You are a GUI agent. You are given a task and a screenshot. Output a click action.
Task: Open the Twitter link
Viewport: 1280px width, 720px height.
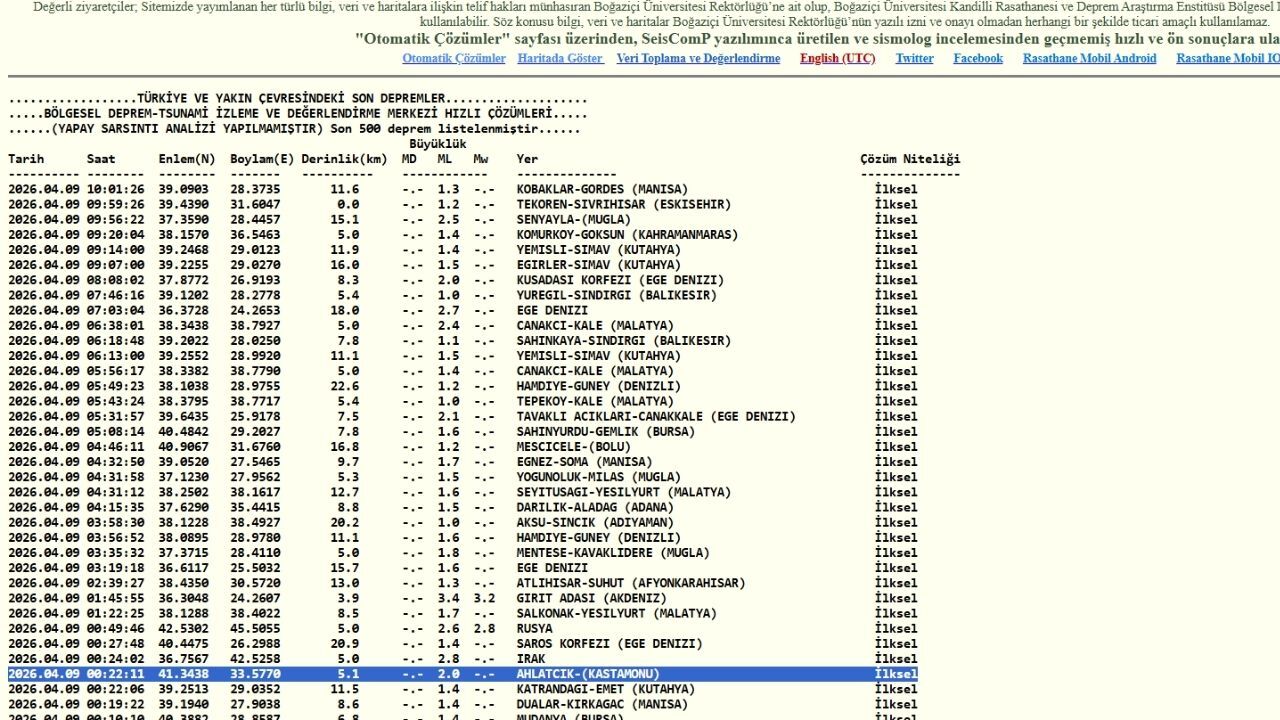914,59
